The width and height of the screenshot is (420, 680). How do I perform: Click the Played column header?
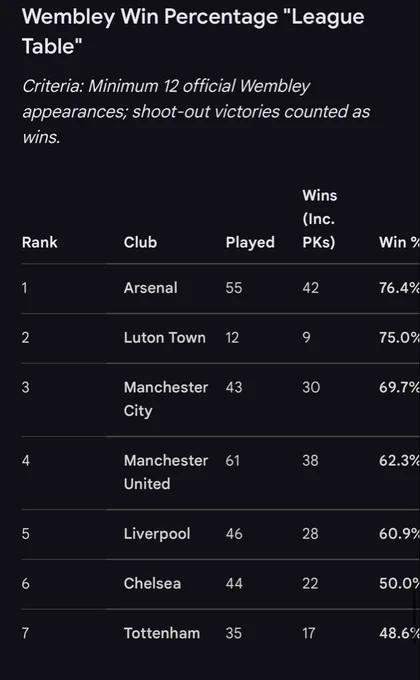click(250, 242)
